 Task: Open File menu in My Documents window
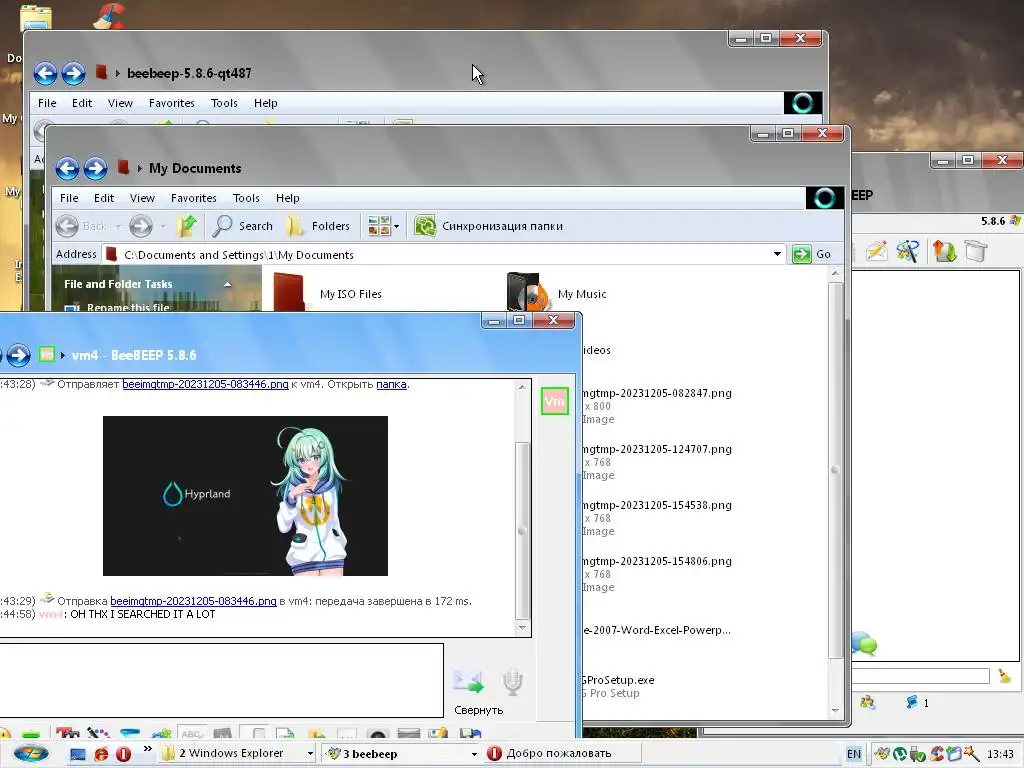point(69,198)
